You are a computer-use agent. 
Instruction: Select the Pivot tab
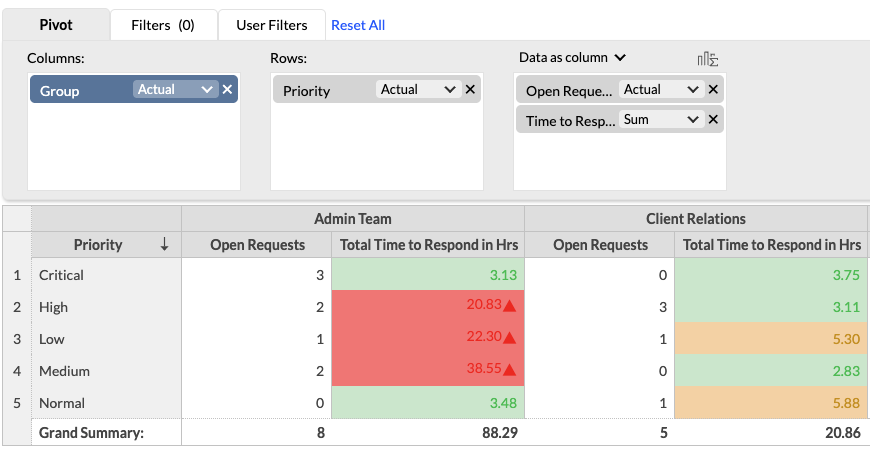coord(56,25)
